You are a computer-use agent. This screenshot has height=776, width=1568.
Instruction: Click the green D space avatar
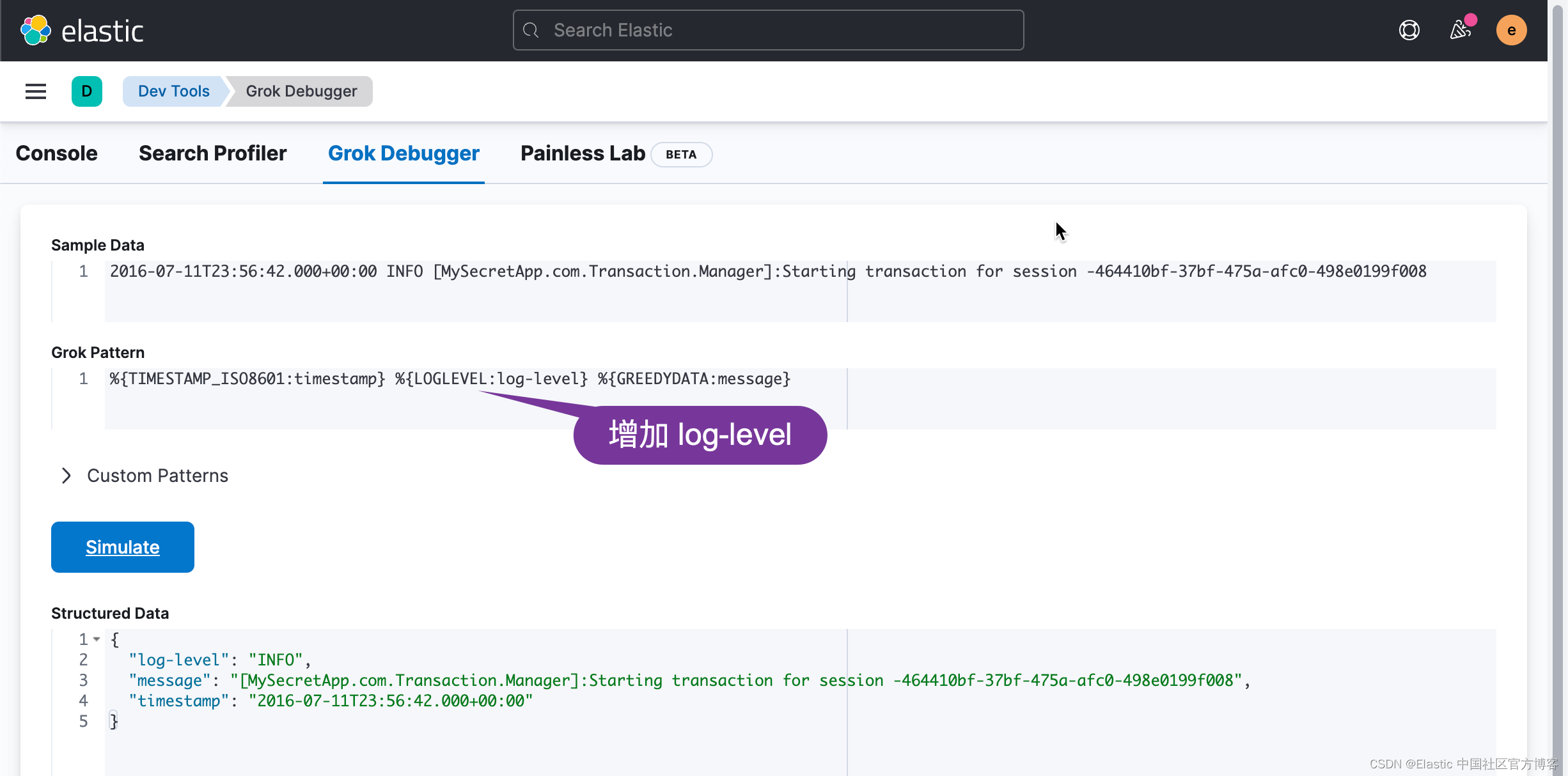[x=87, y=91]
